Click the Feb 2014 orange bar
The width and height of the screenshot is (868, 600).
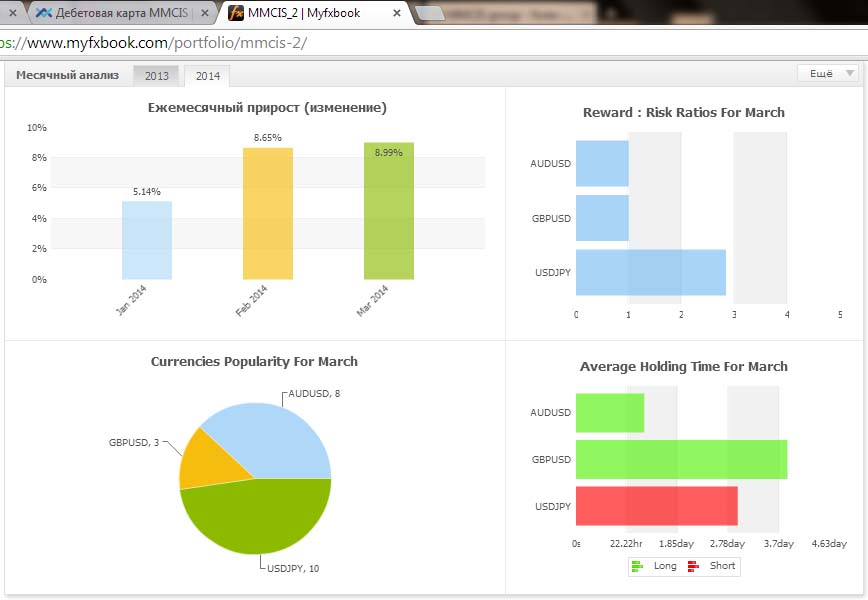click(268, 213)
